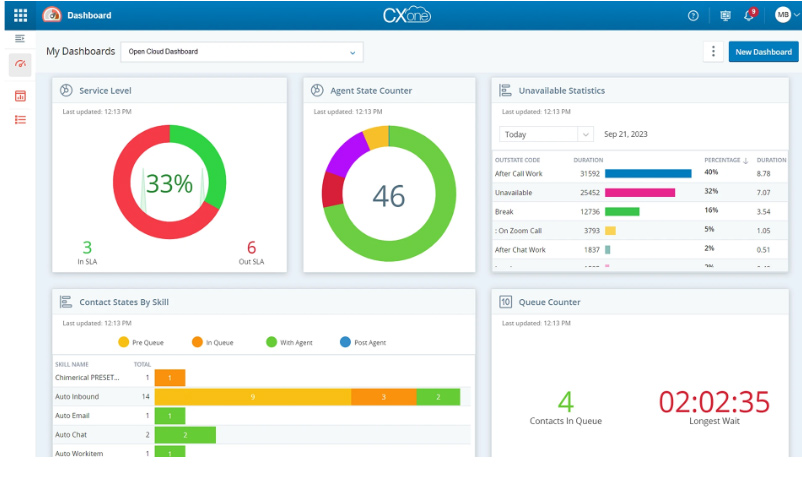The height and width of the screenshot is (477, 802).
Task: Click the green In SLA donut segment
Action: point(210,158)
